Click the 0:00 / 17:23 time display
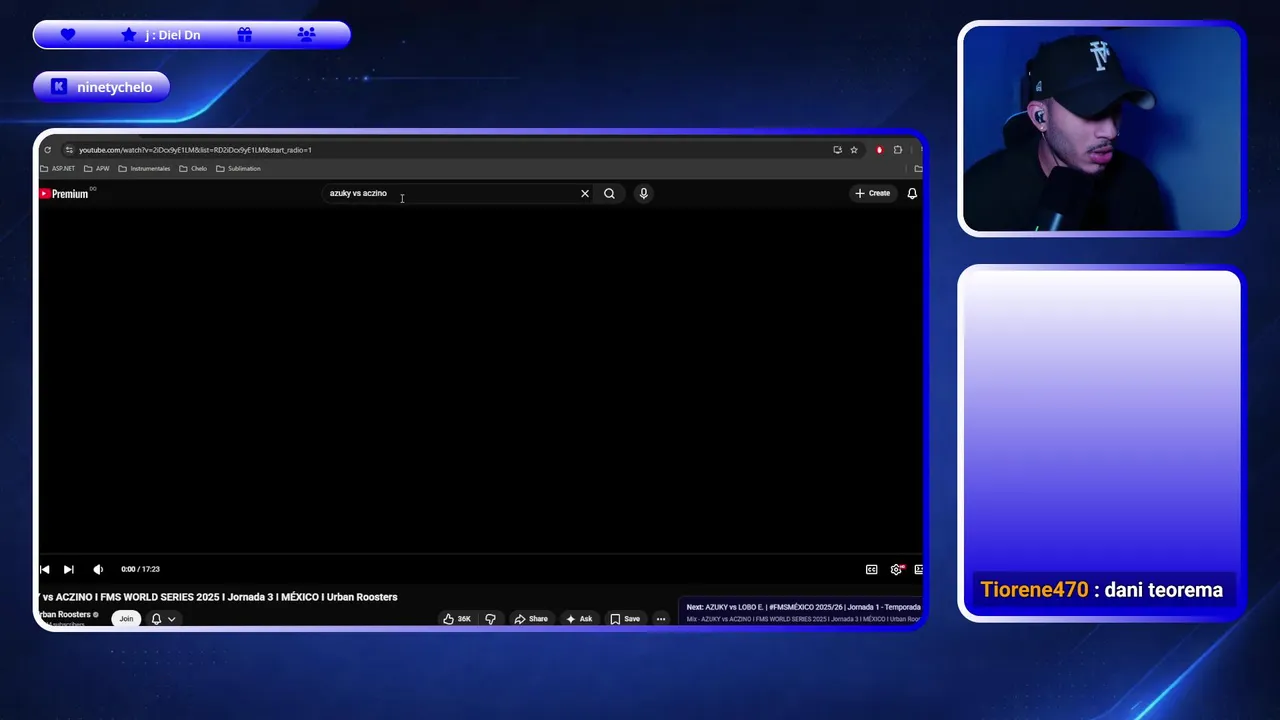The width and height of the screenshot is (1280, 720). pyautogui.click(x=140, y=569)
